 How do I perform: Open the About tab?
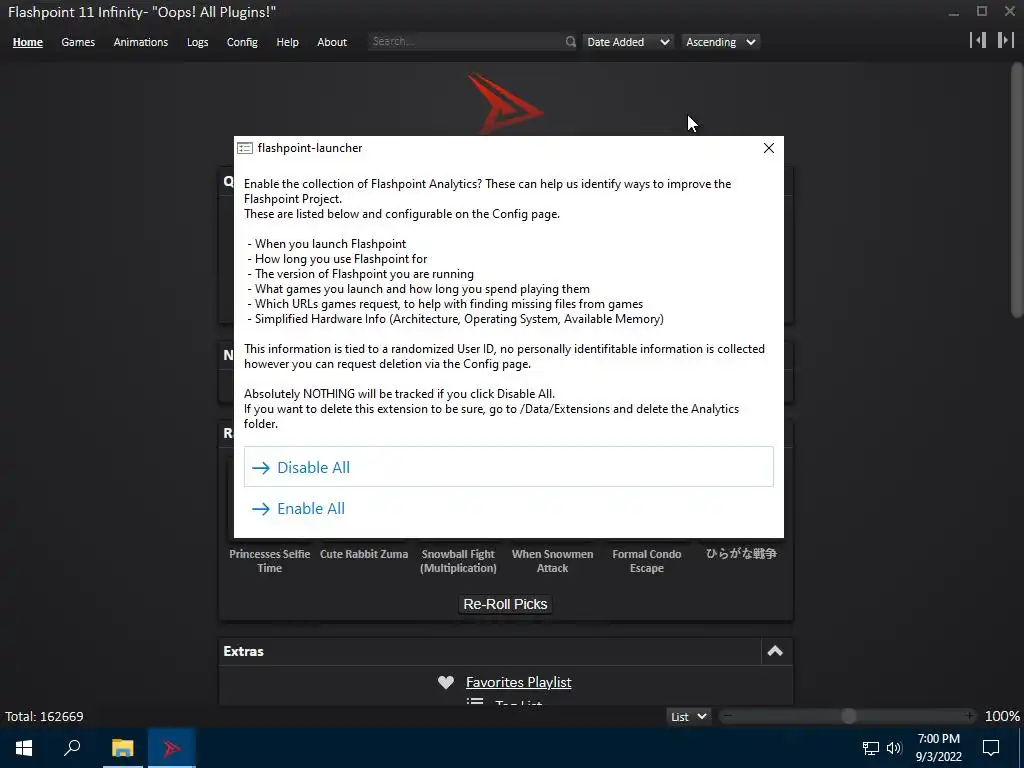(x=332, y=42)
